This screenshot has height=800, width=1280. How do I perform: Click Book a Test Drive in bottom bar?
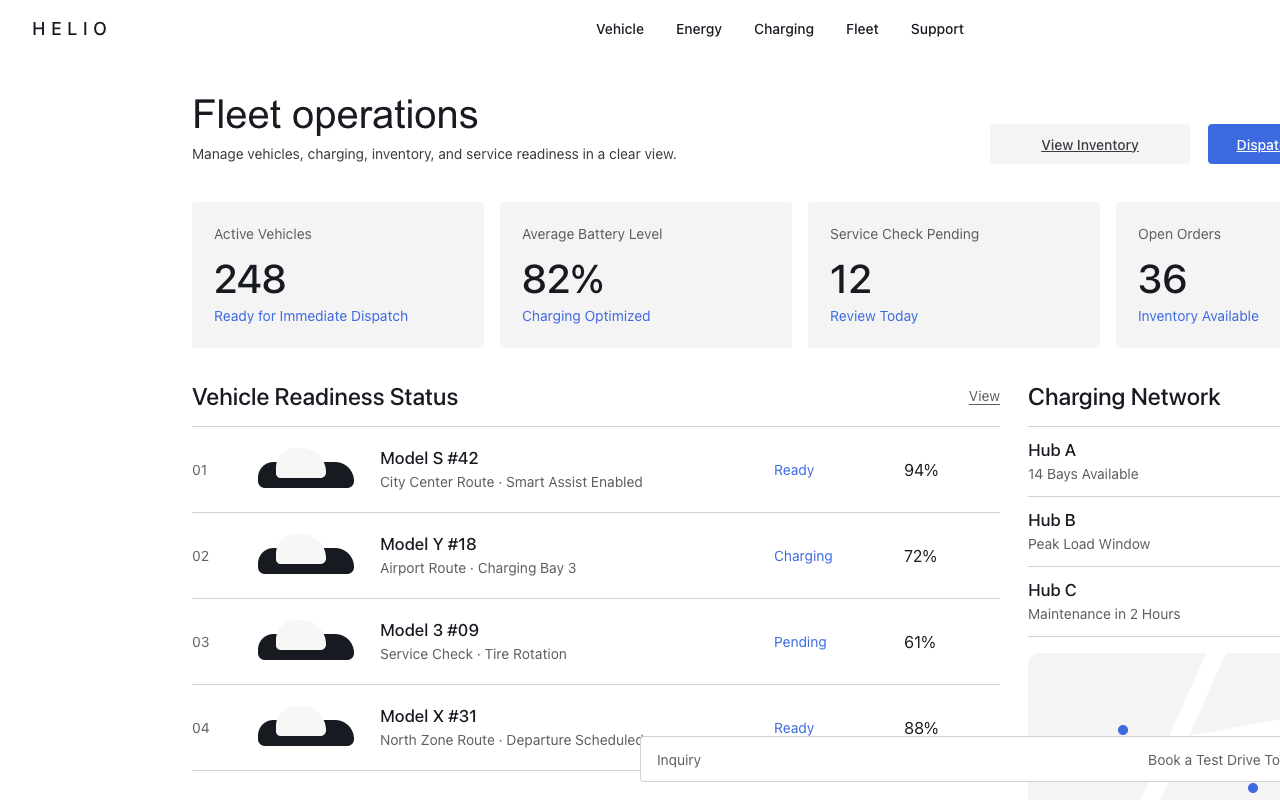point(1213,760)
